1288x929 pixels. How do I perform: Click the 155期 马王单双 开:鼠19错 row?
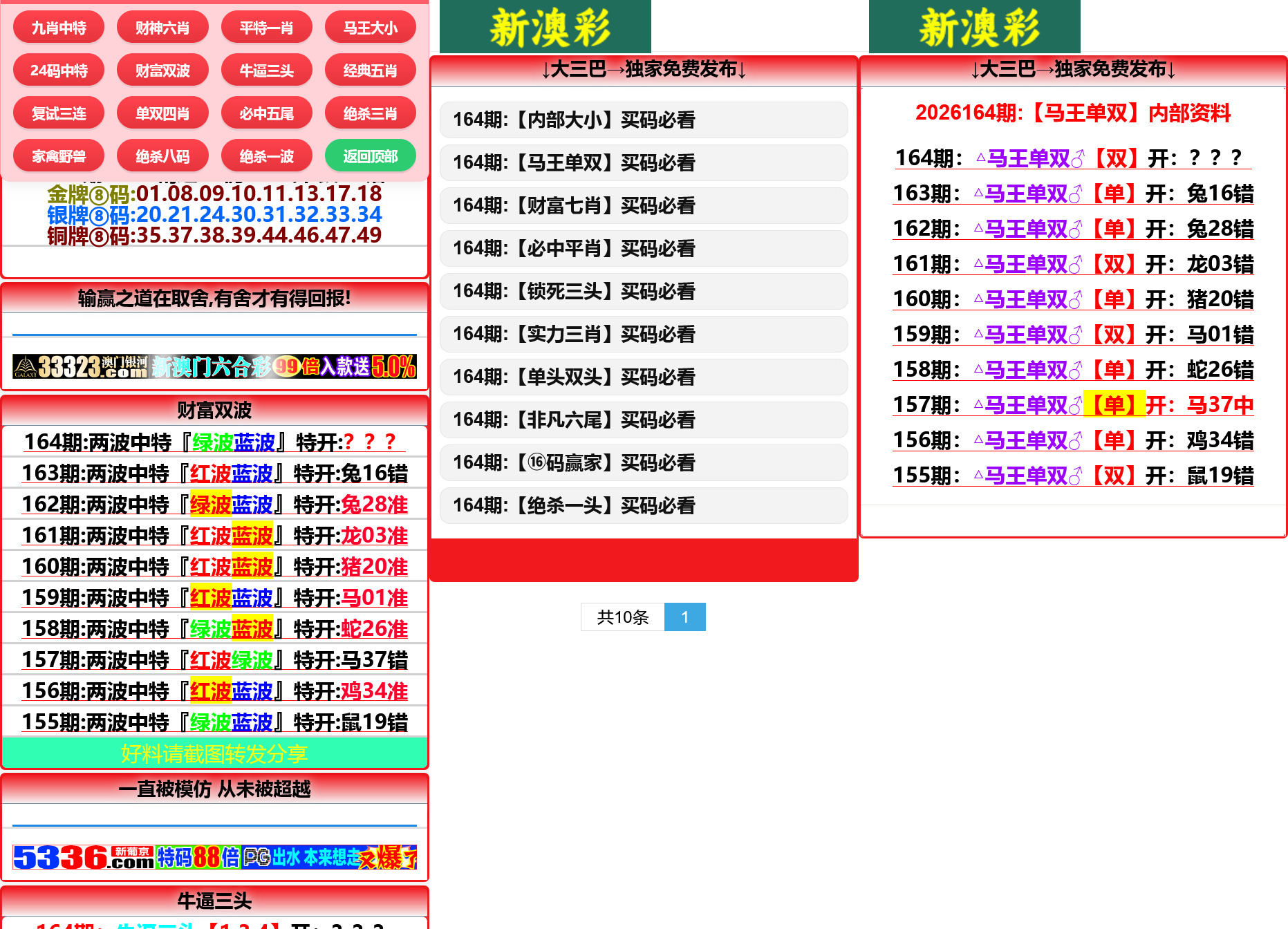[x=1073, y=476]
